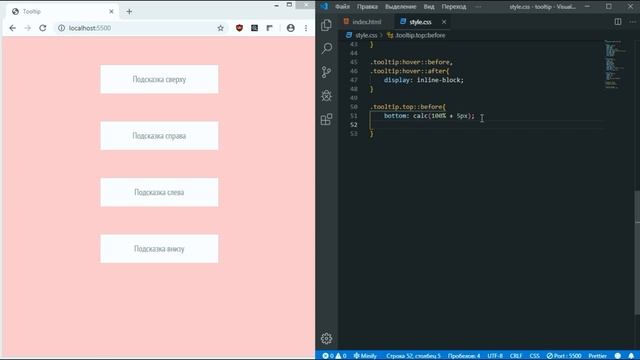
Task: Click the red shield extension icon
Action: pos(239,28)
